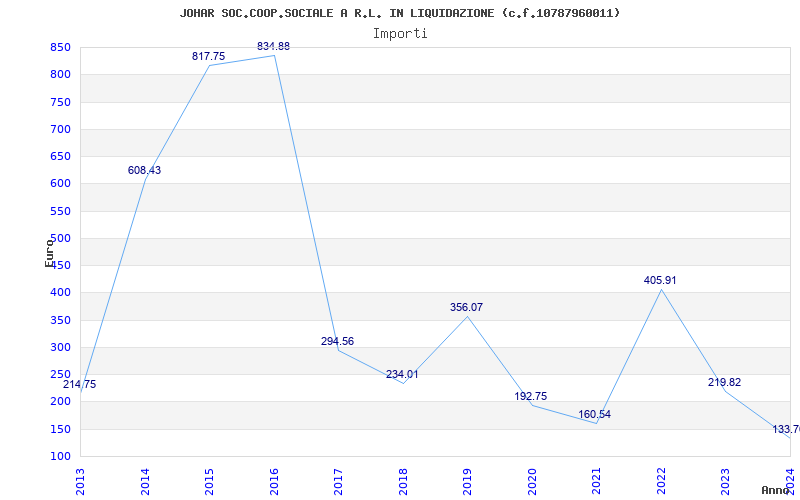Select the 234.01 data label
The width and height of the screenshot is (800, 500).
point(402,374)
